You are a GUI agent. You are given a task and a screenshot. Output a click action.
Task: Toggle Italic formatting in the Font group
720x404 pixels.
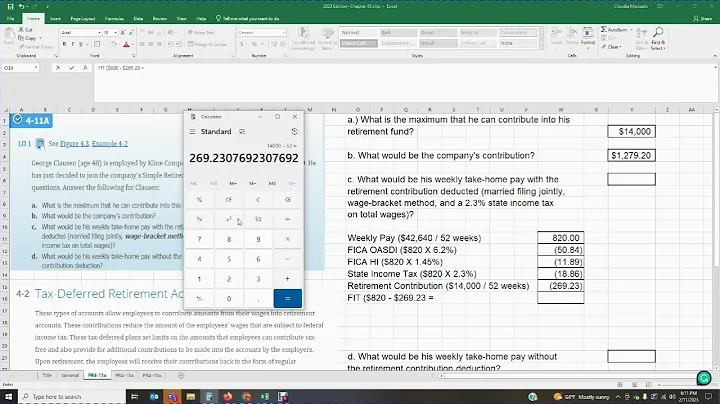click(x=73, y=45)
